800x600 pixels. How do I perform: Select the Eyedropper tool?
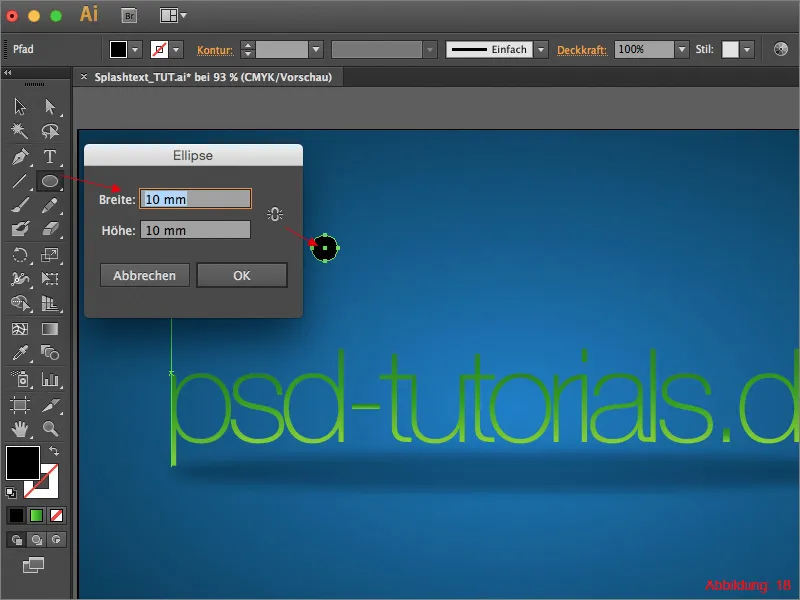click(20, 353)
